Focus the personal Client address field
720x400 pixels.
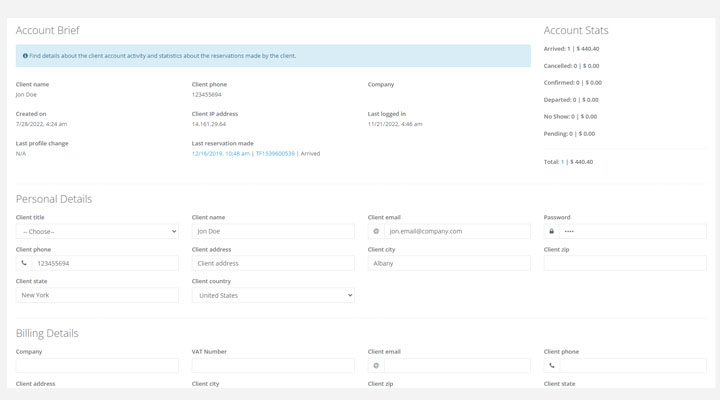(273, 263)
